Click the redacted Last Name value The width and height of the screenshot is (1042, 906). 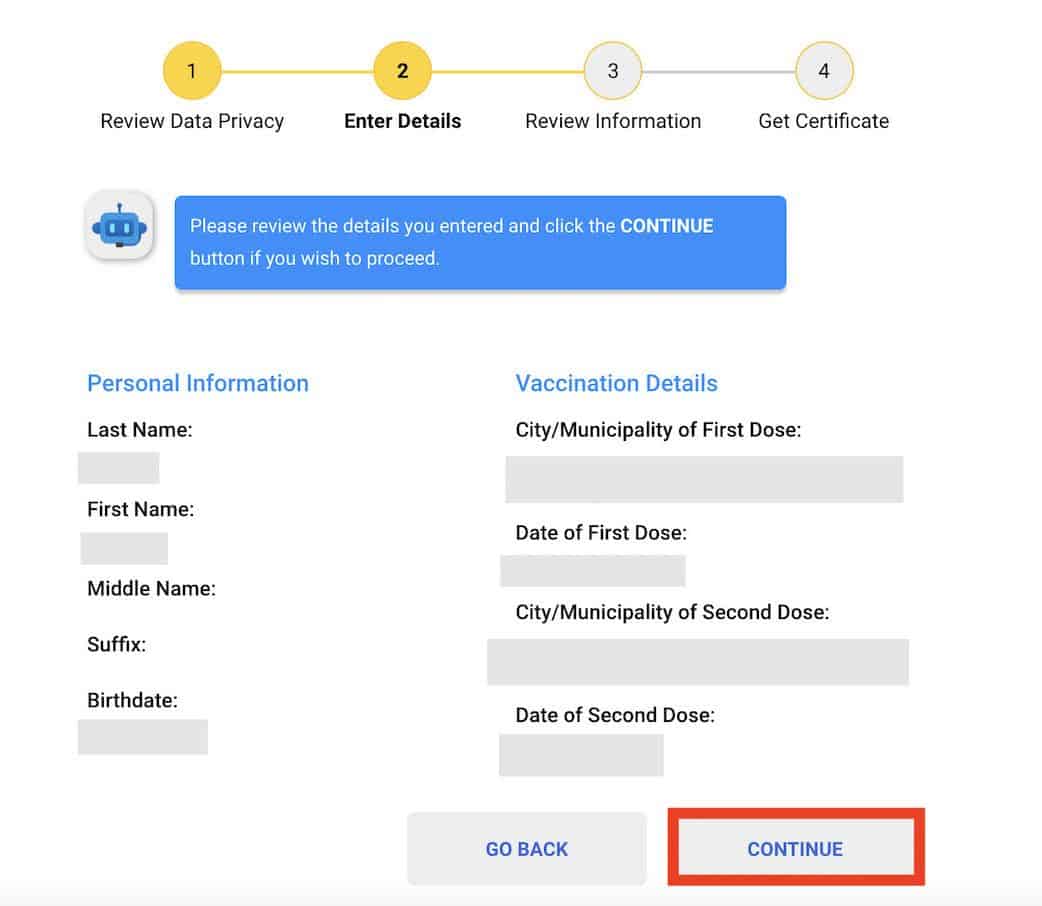(x=119, y=468)
